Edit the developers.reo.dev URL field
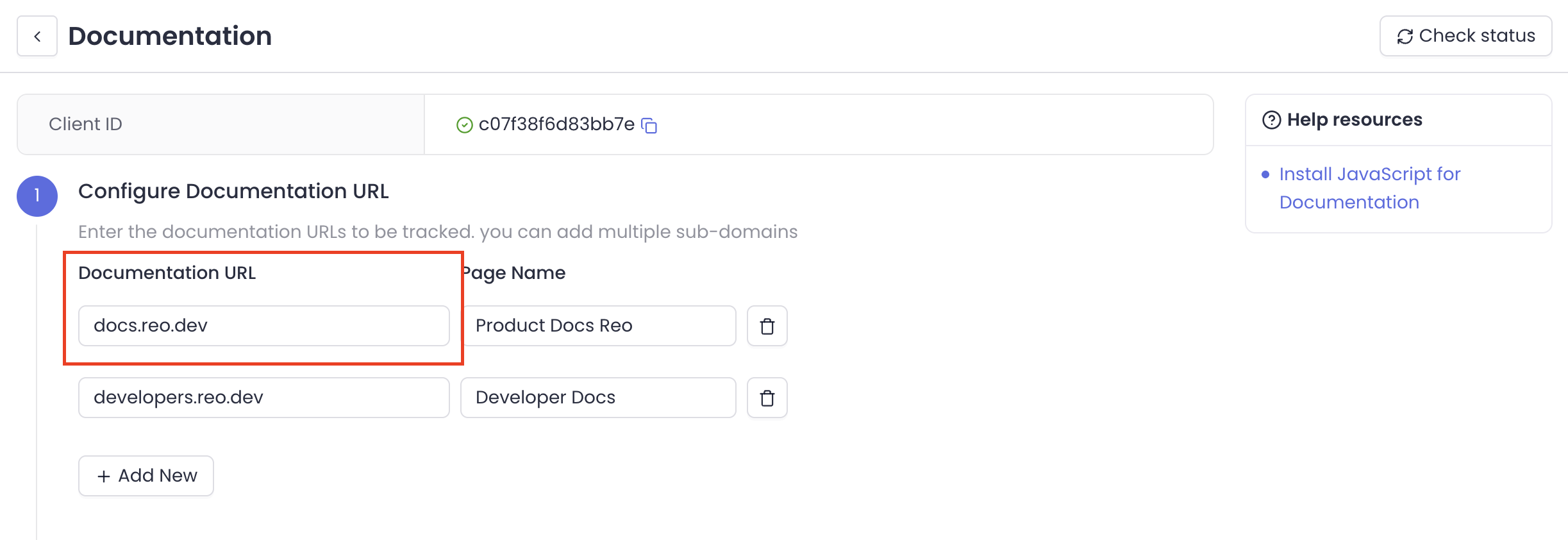This screenshot has width=1568, height=540. pyautogui.click(x=263, y=398)
